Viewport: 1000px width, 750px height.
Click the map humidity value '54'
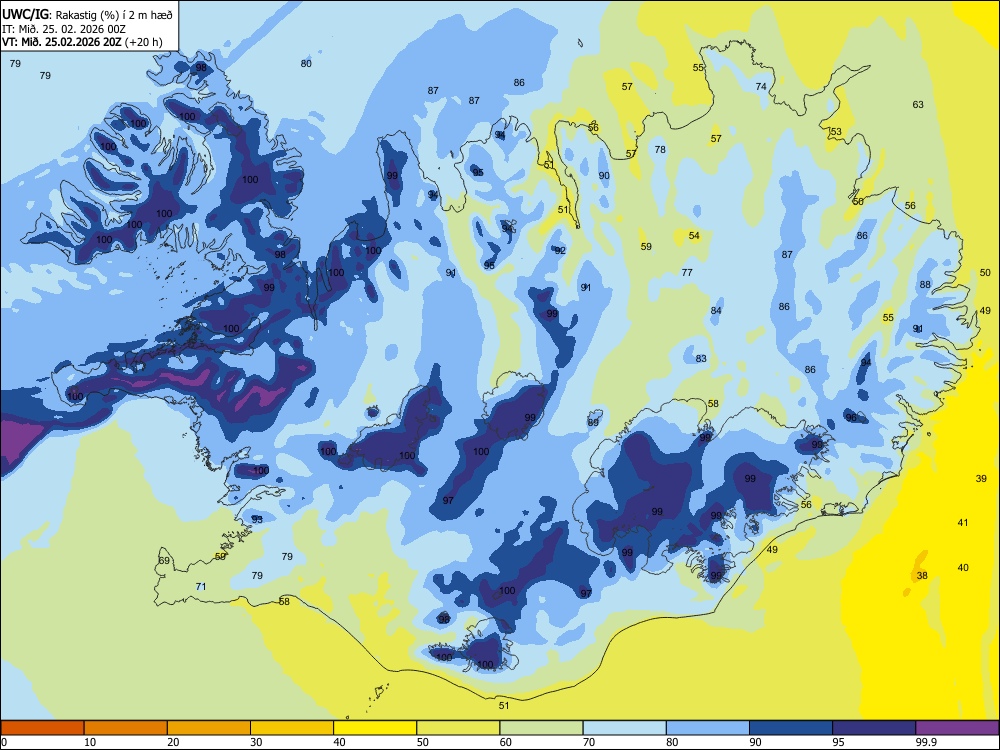[694, 236]
